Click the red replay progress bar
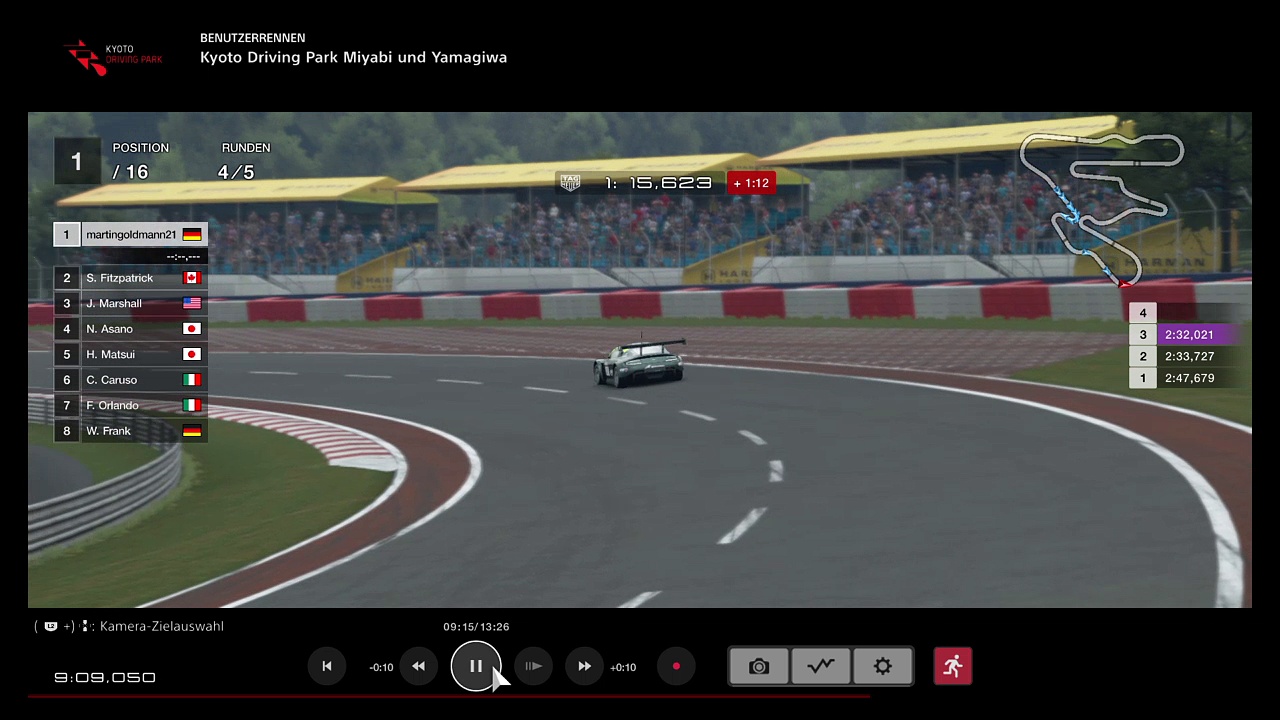Viewport: 1280px width, 720px height. point(448,696)
